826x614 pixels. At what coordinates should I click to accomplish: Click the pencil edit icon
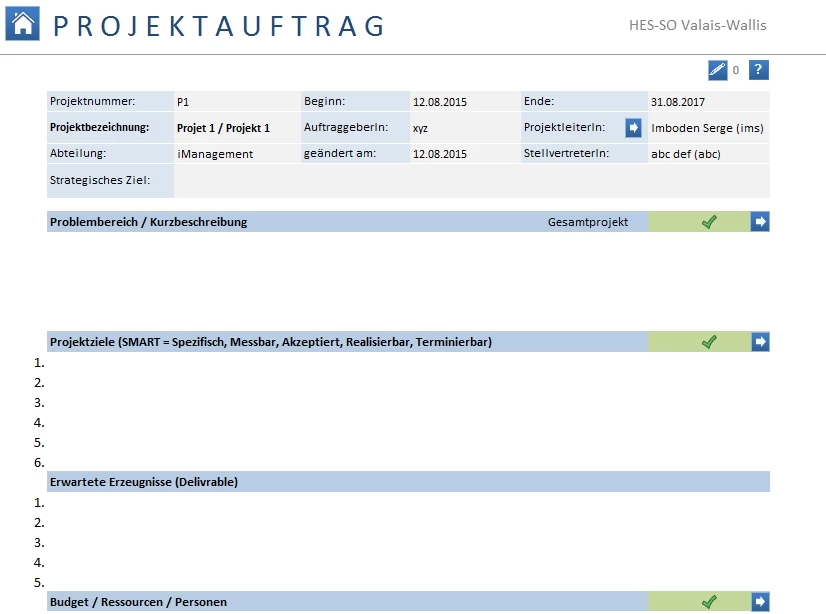[x=717, y=70]
